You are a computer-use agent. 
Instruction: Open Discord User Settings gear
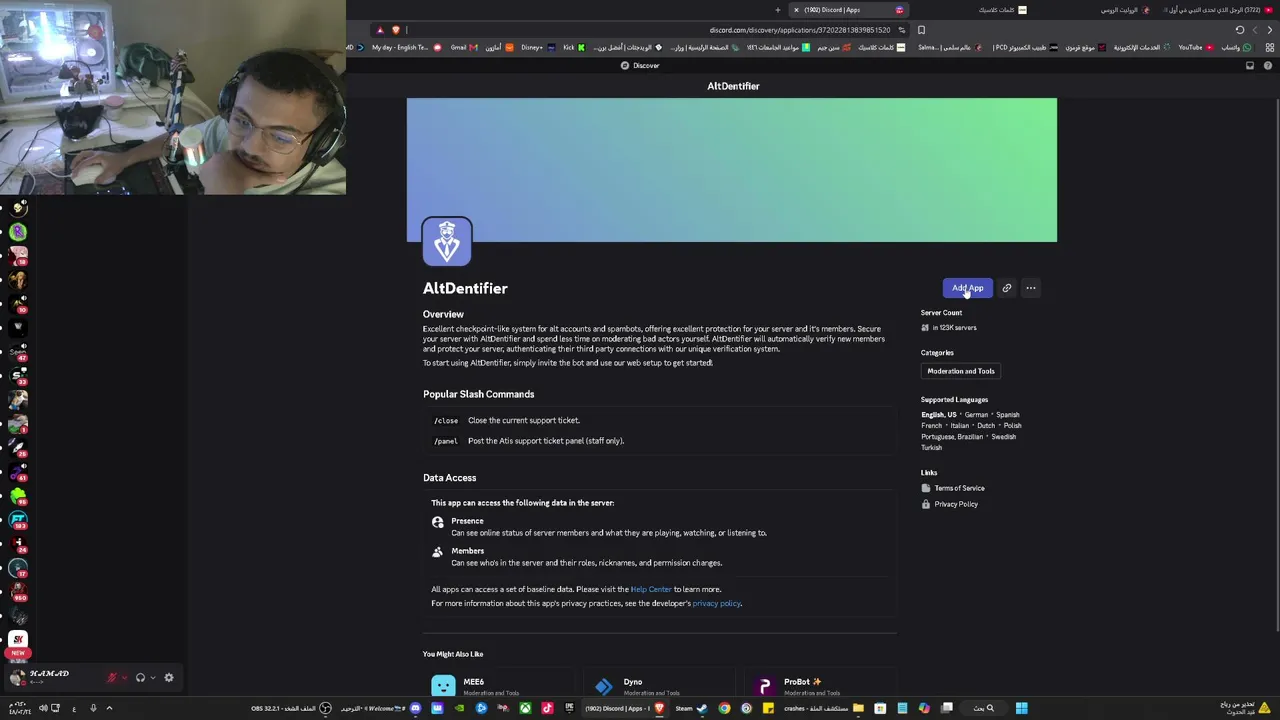click(169, 678)
